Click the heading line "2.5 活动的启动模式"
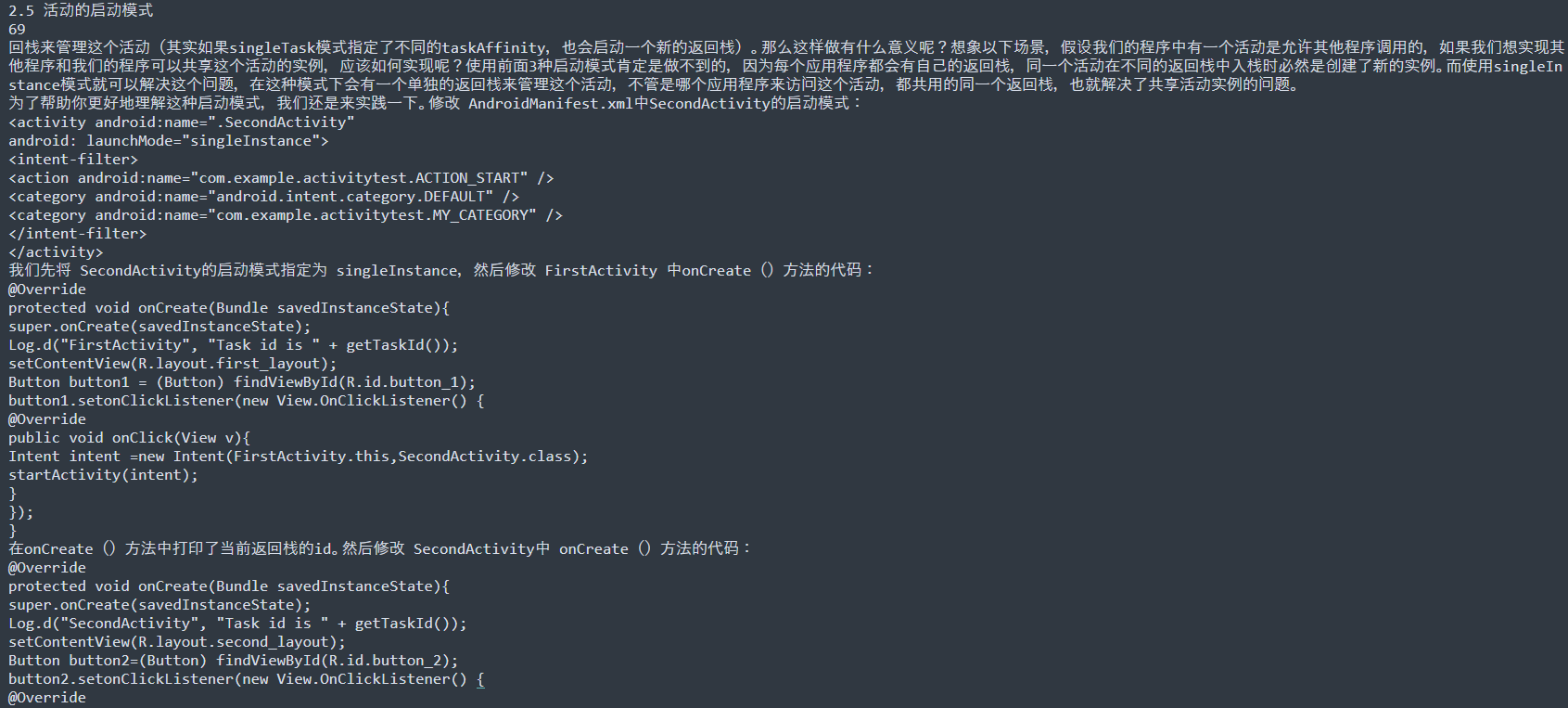The image size is (1568, 708). pos(81,10)
